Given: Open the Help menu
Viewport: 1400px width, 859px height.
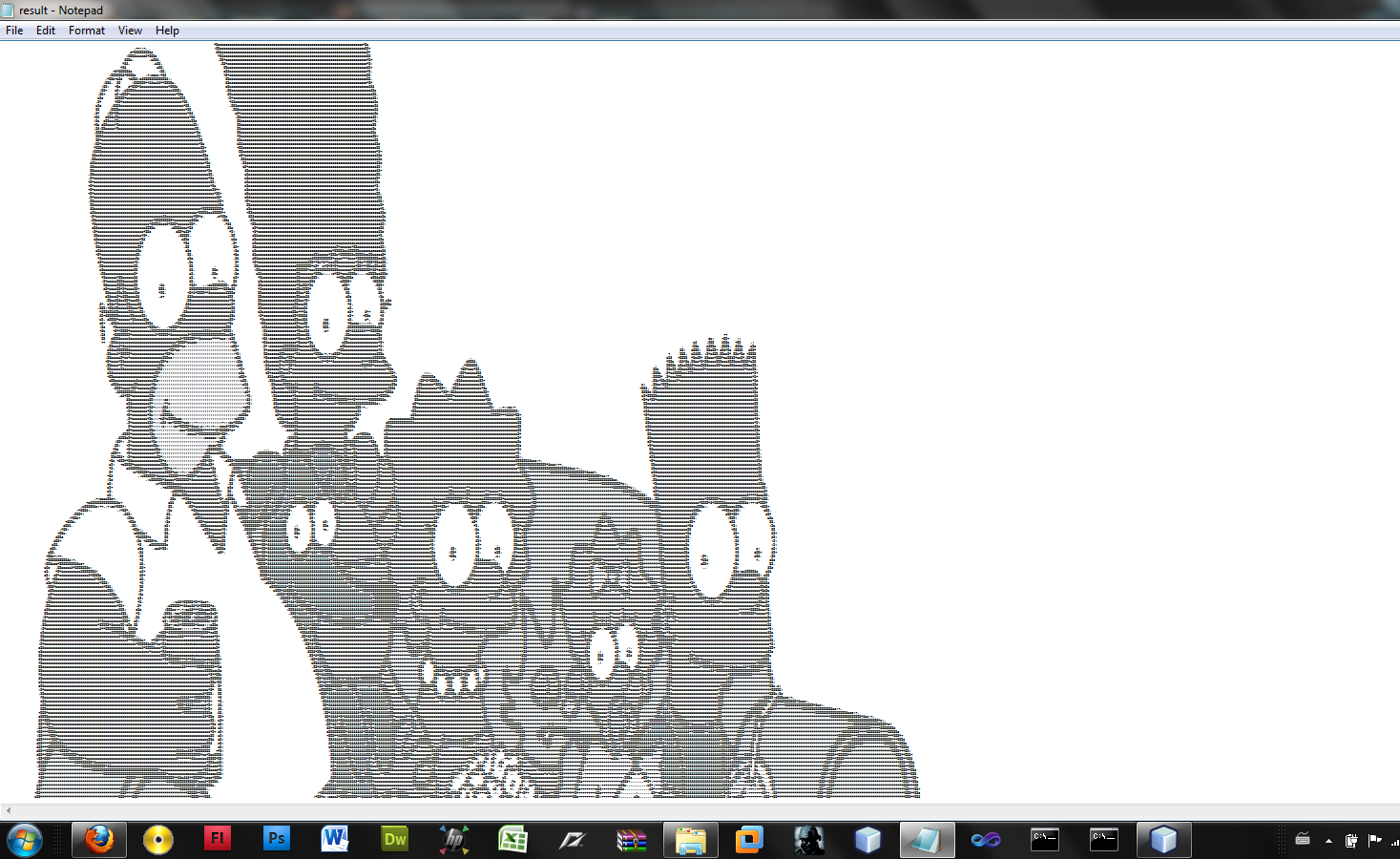Looking at the screenshot, I should click(167, 31).
